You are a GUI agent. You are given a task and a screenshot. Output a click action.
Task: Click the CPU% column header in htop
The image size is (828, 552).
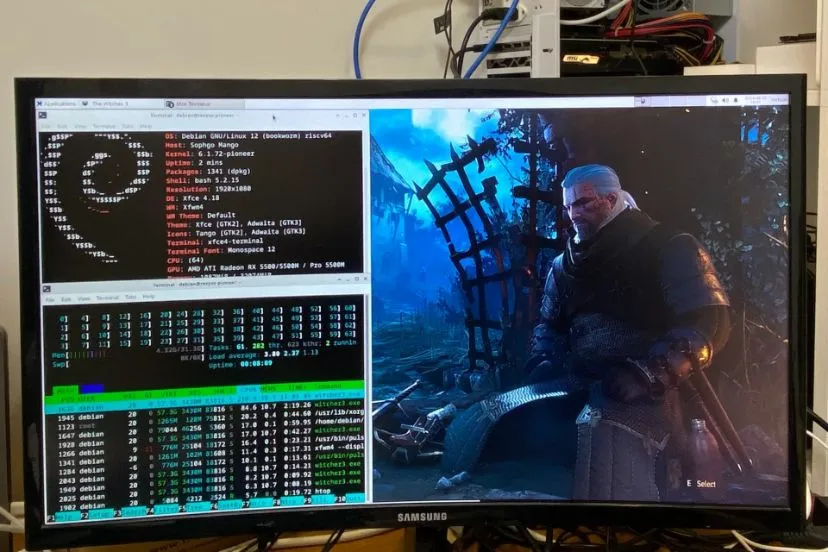[x=247, y=389]
